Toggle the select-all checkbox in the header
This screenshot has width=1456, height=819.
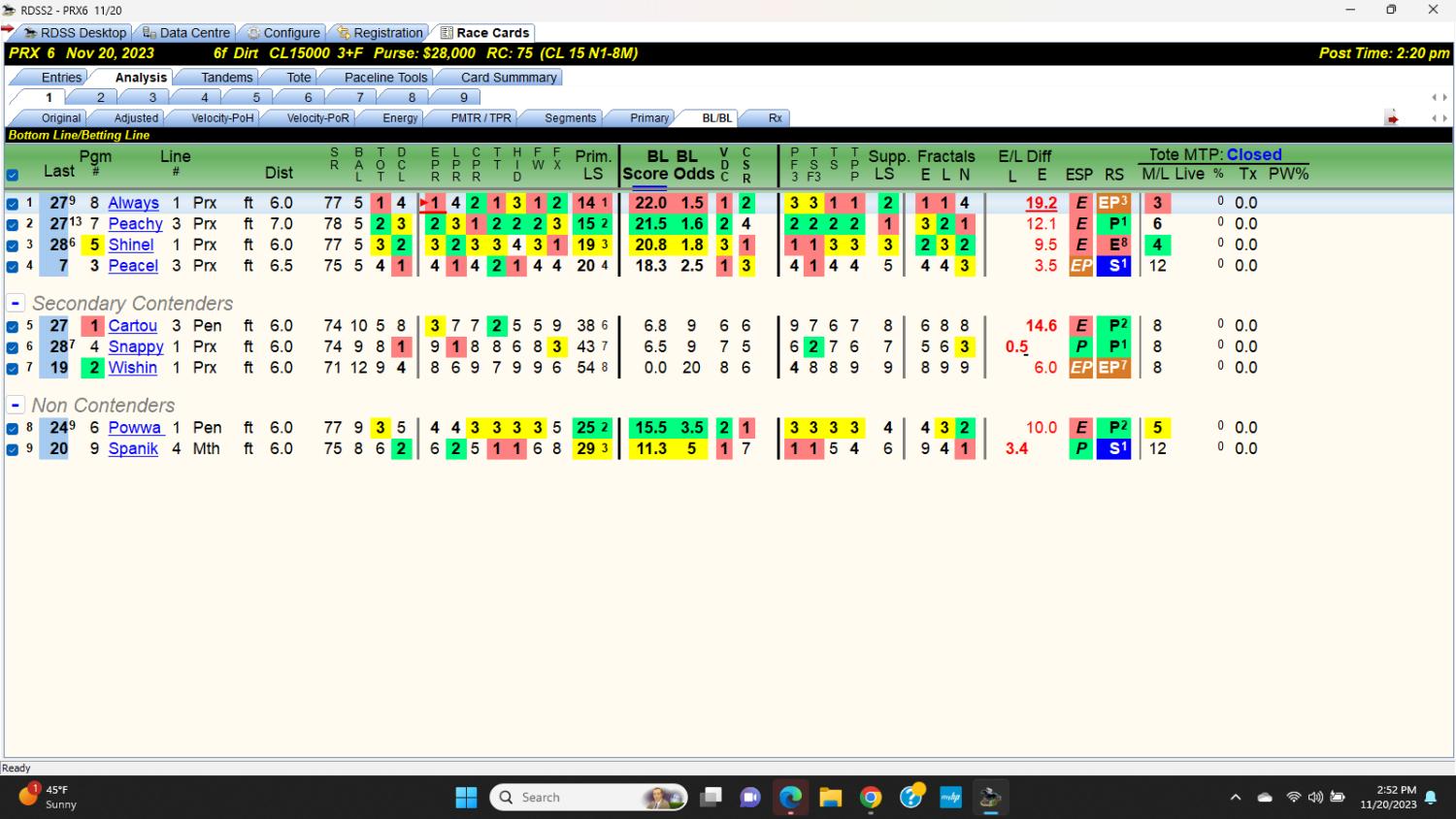click(12, 176)
